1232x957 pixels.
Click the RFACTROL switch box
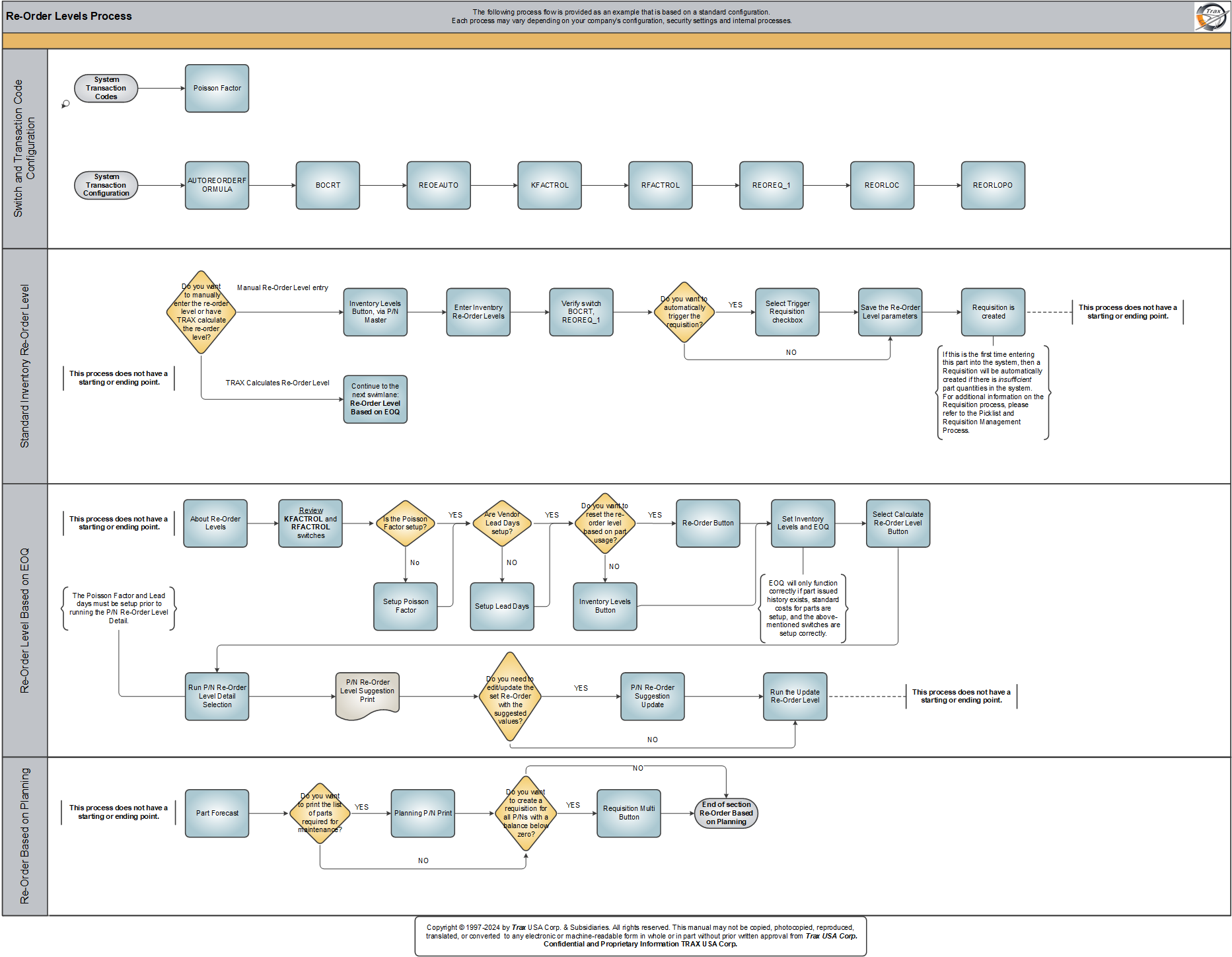coord(661,186)
